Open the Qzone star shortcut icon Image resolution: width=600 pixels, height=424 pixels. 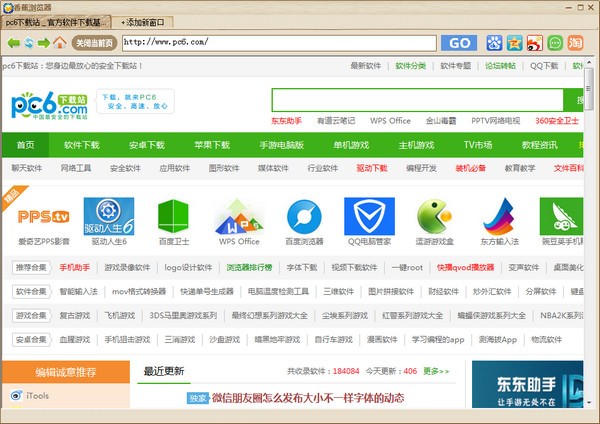point(514,43)
